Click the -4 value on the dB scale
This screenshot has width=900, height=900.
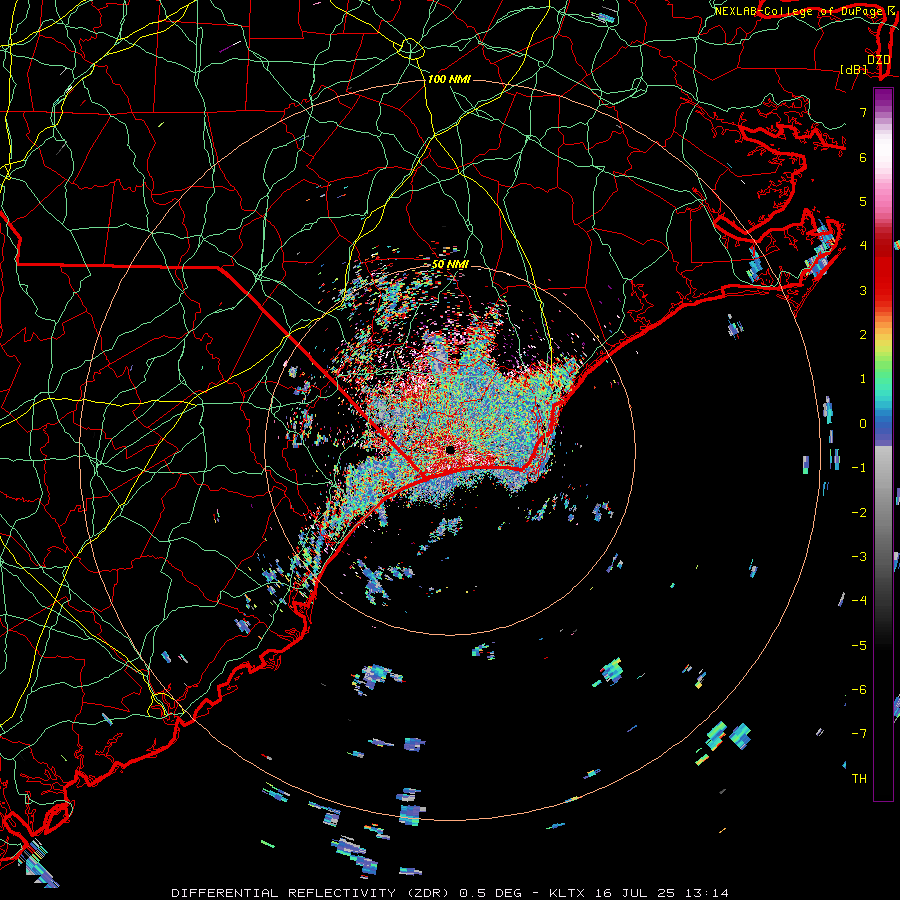pyautogui.click(x=859, y=601)
